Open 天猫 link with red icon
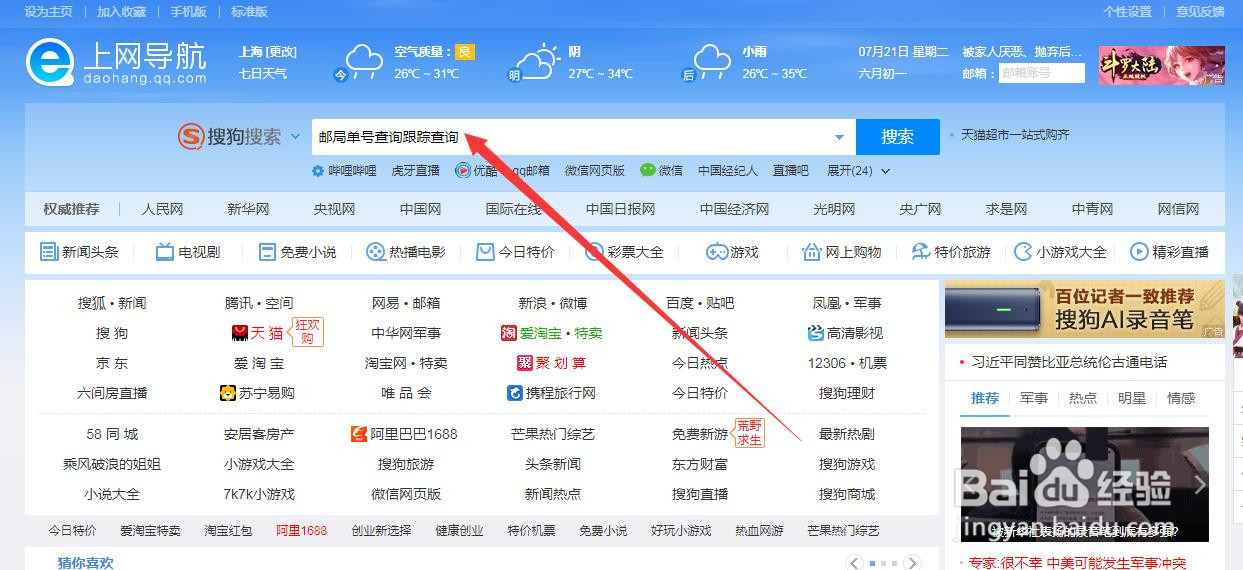The image size is (1243, 570). [257, 333]
